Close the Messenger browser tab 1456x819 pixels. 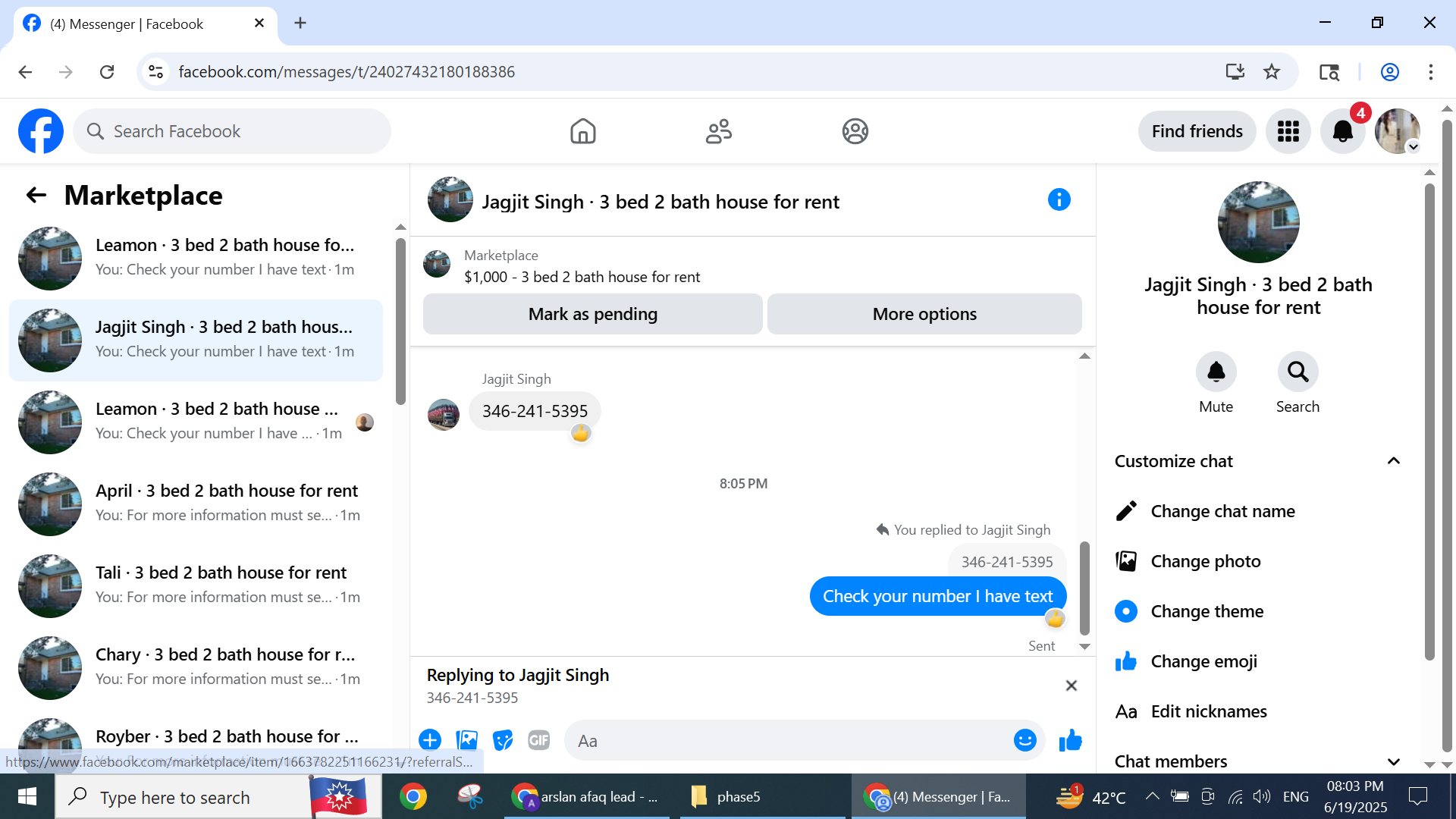click(259, 23)
